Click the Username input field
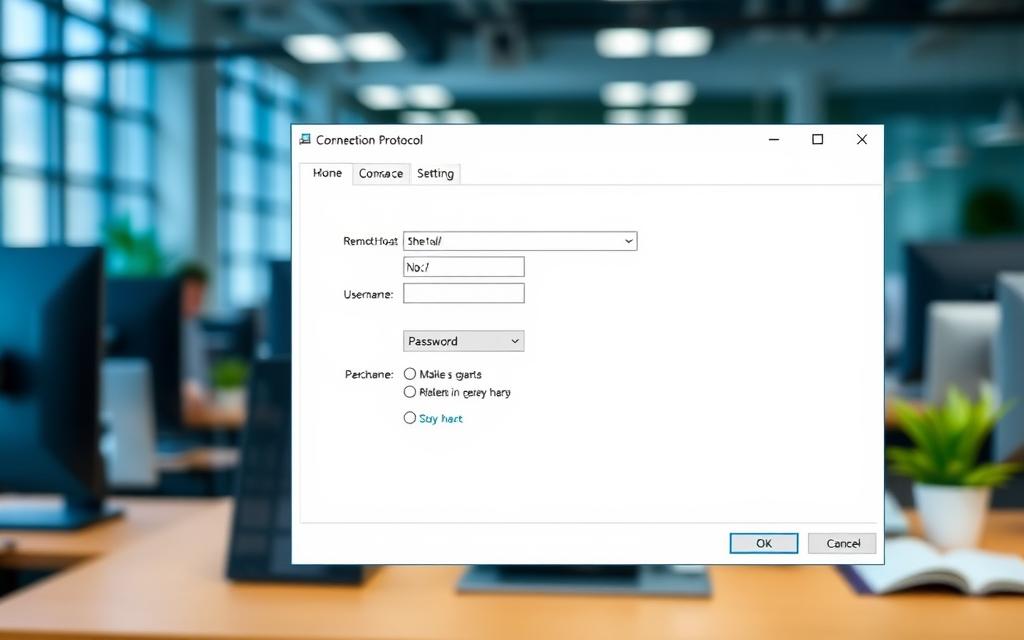Screen dimensions: 1024x640 point(463,293)
